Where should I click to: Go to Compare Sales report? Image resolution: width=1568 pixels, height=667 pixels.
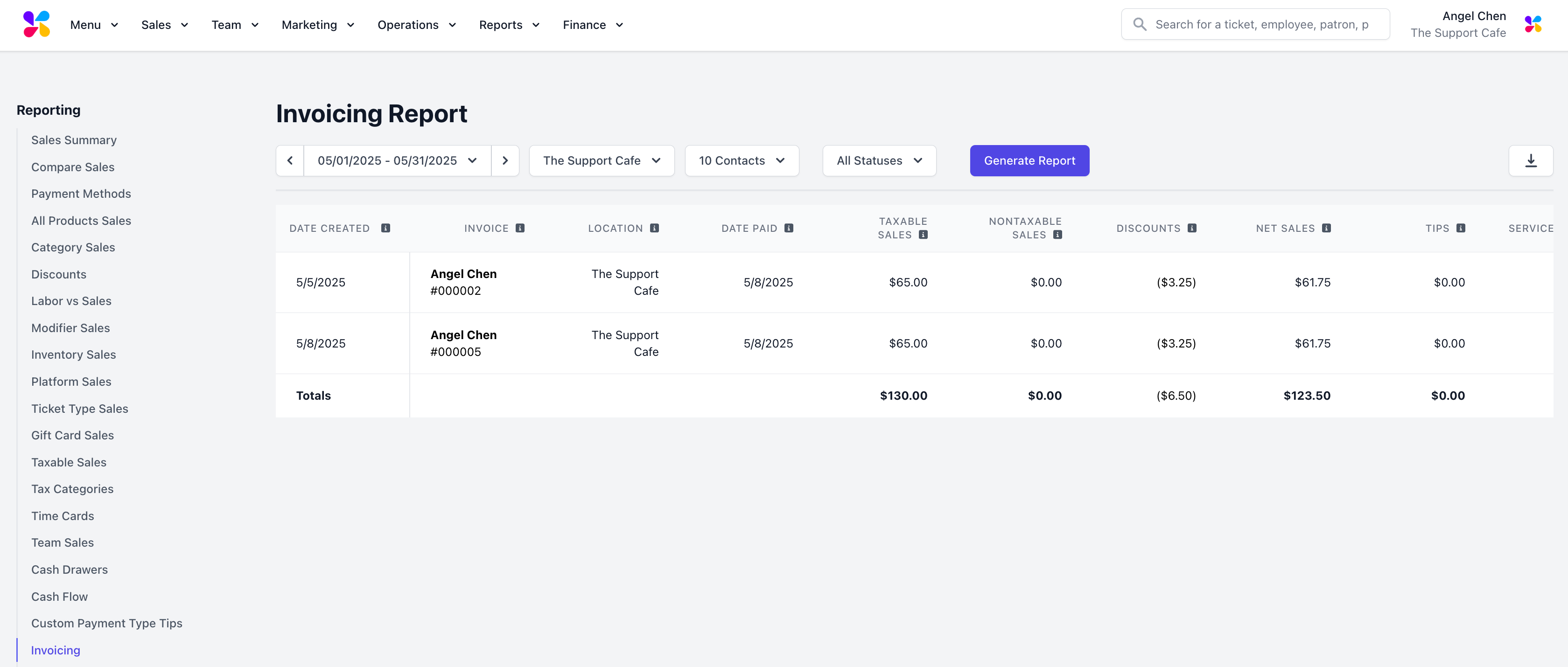click(x=72, y=167)
